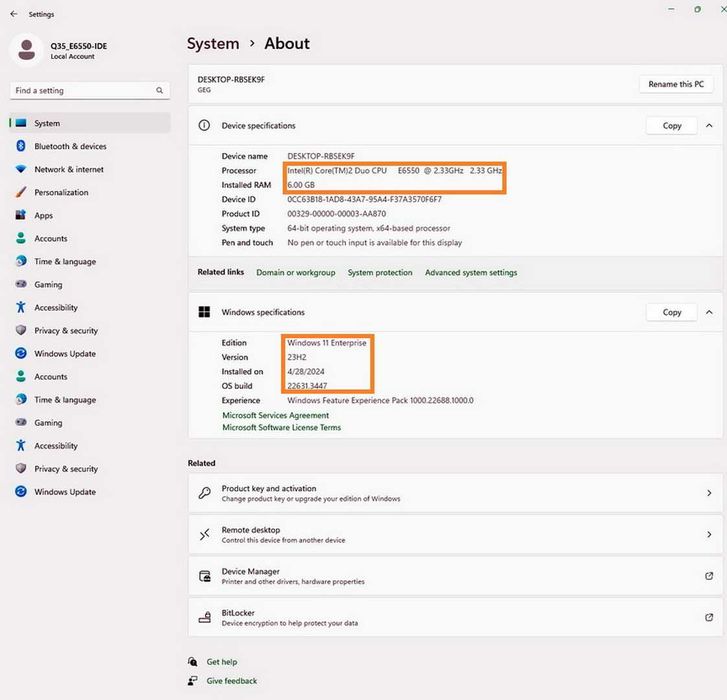Open the Remote desktop chevron
The height and width of the screenshot is (700, 727).
click(x=709, y=535)
